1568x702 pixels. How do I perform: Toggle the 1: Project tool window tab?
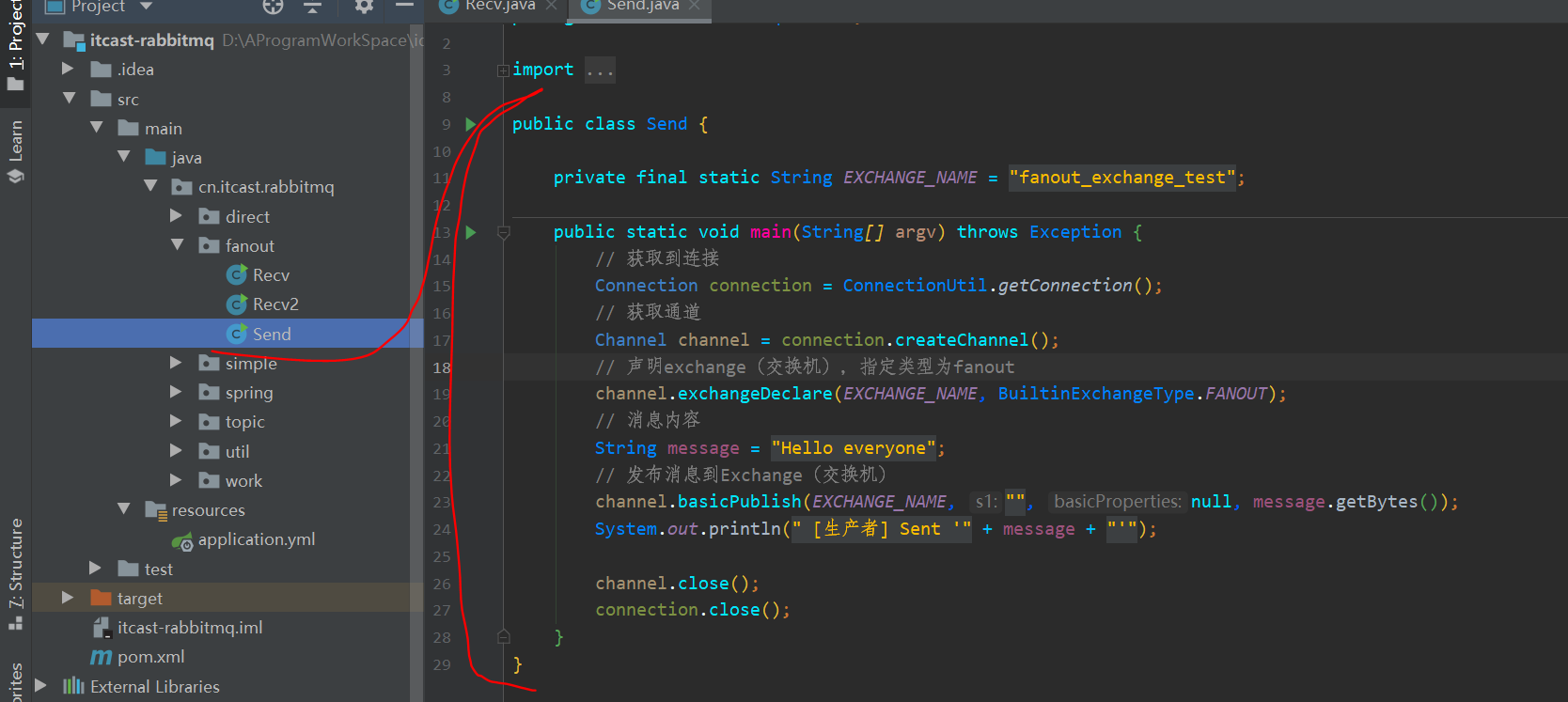point(15,45)
